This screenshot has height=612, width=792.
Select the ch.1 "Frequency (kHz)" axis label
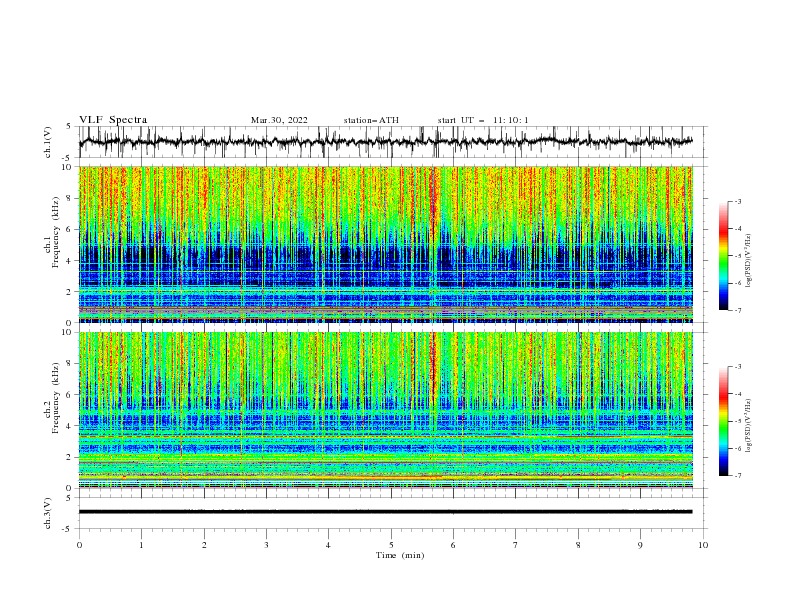(56, 231)
